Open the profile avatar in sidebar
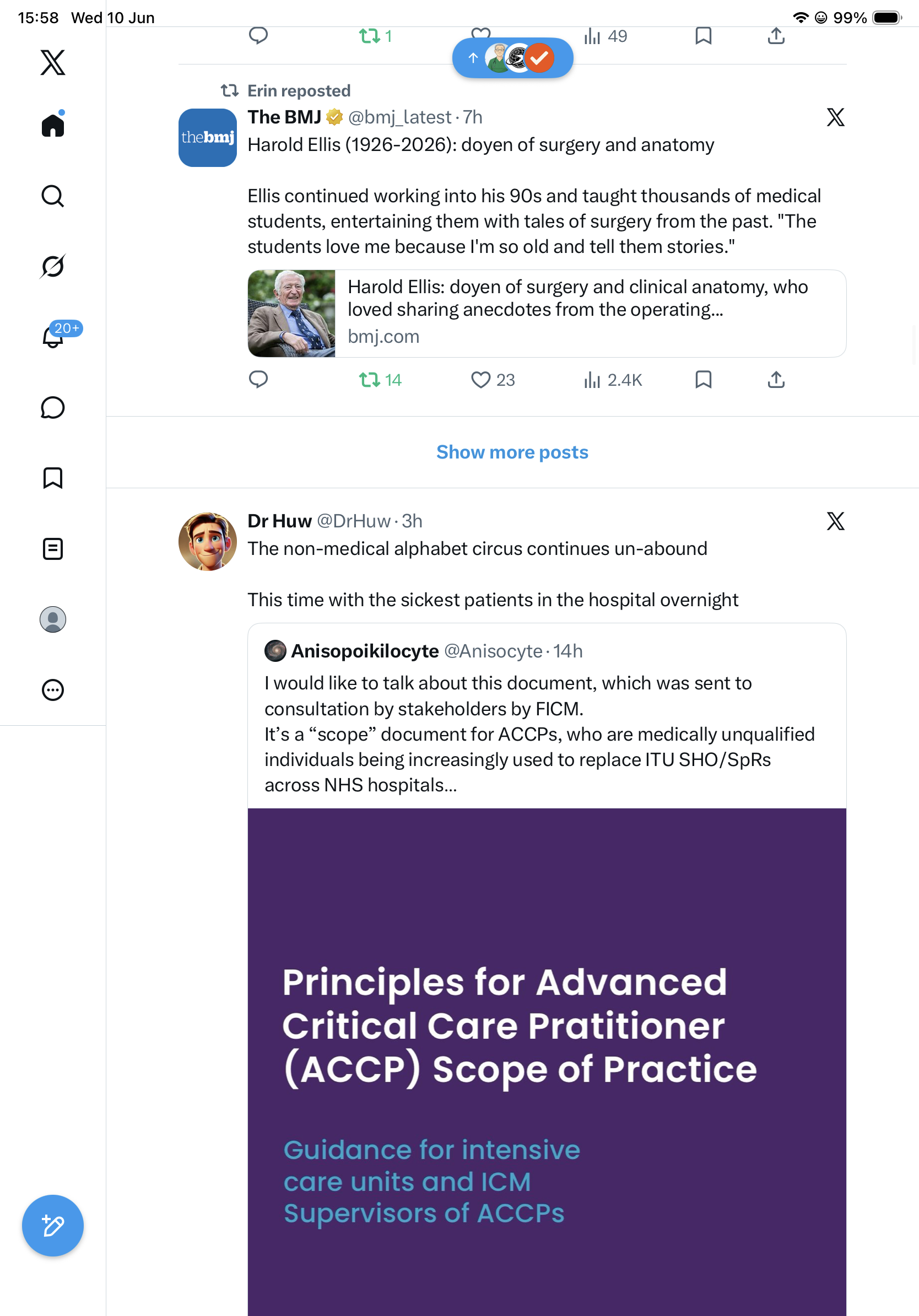The height and width of the screenshot is (1316, 919). 53,619
